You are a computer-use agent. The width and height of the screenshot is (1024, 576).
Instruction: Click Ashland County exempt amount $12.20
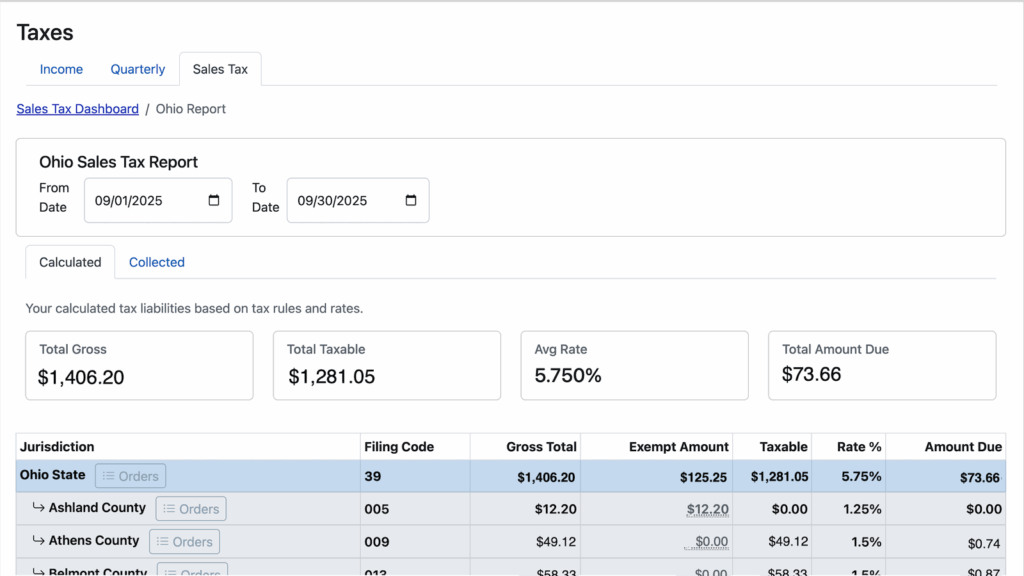pos(707,509)
